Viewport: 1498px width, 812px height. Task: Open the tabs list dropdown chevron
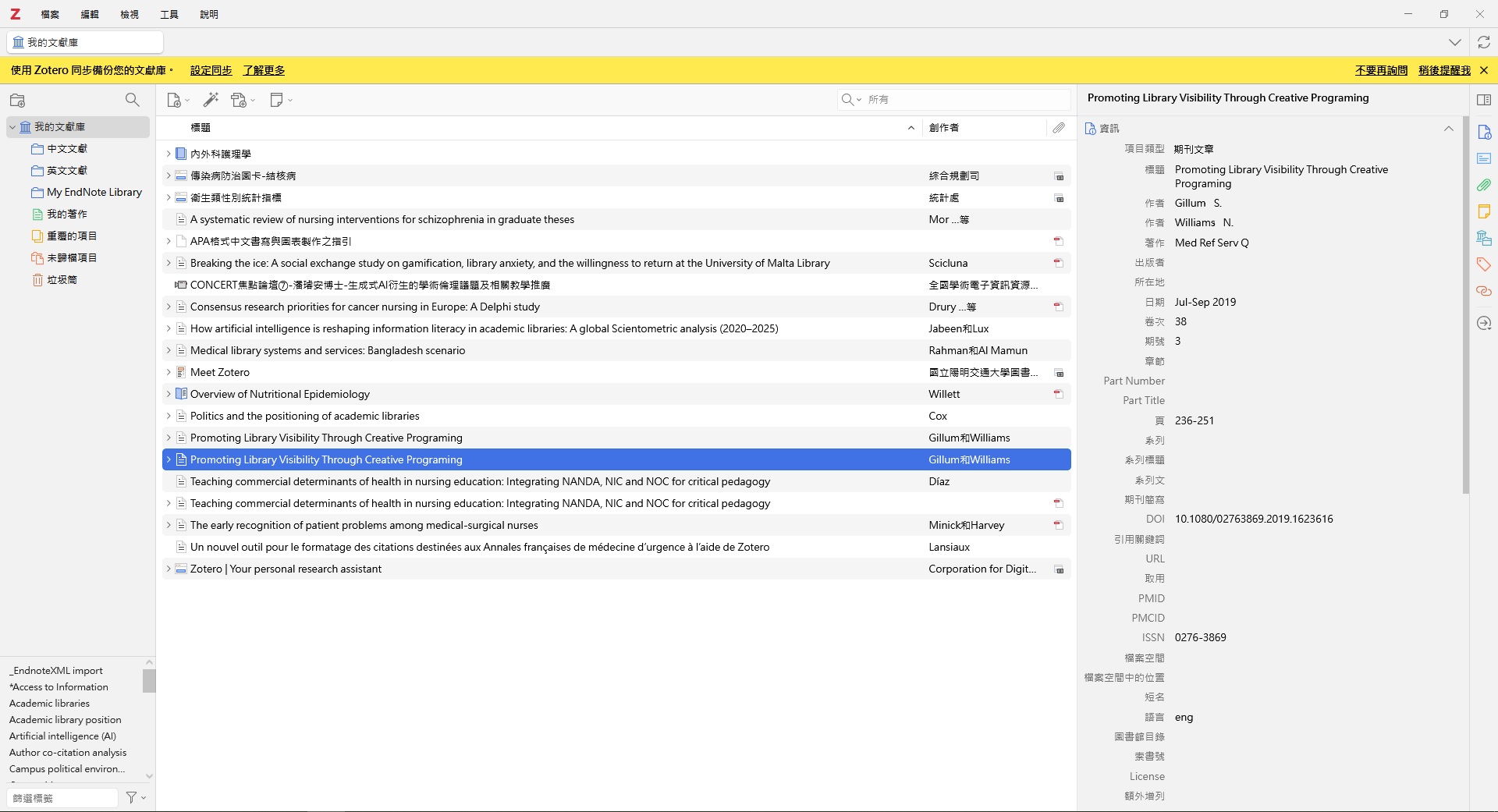pyautogui.click(x=1454, y=42)
